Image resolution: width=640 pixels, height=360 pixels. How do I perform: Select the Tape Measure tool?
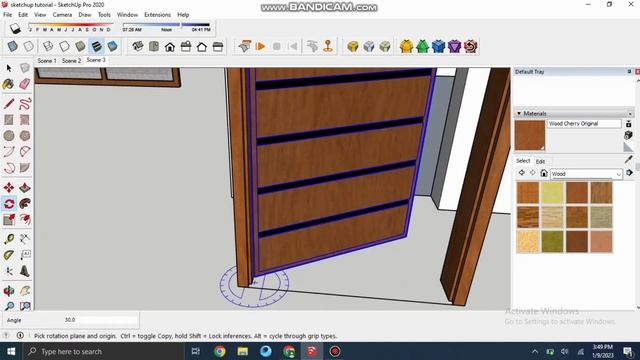click(9, 239)
